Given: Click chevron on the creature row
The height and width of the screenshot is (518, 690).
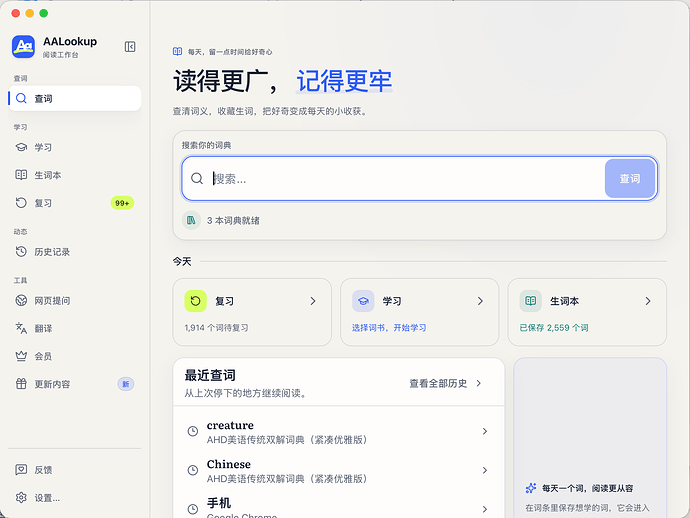Looking at the screenshot, I should click(x=484, y=431).
